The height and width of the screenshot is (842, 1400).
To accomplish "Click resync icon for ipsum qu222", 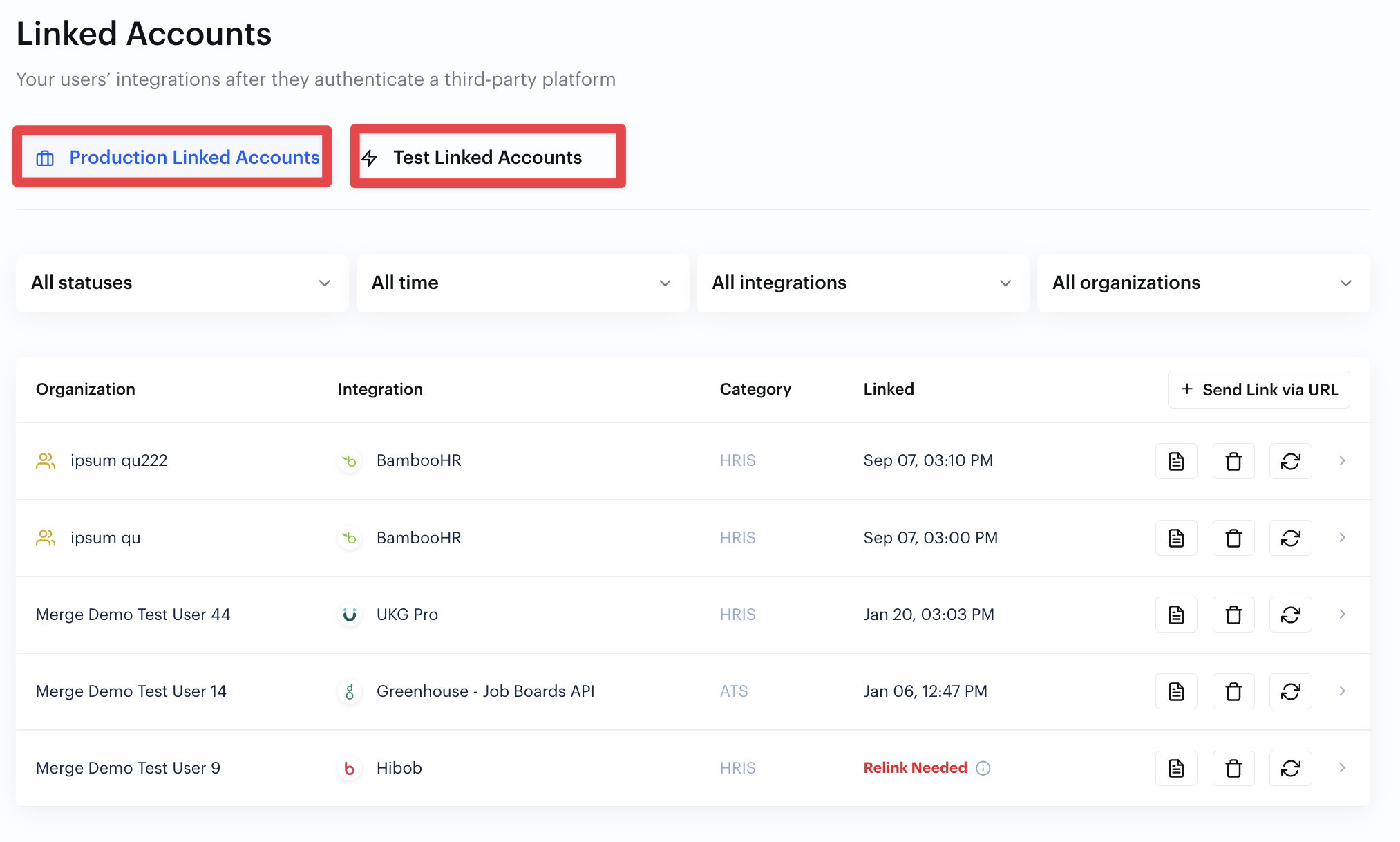I will 1290,461.
